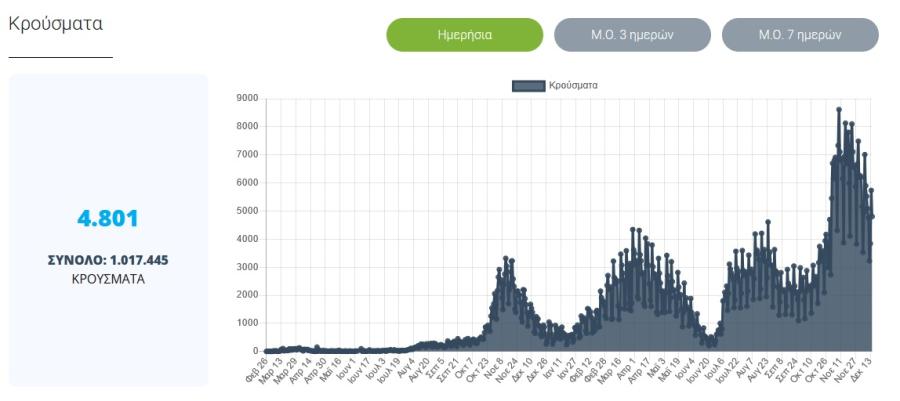The width and height of the screenshot is (900, 401).
Task: Click the Απρ 1 peak data point near 4300
Action: pos(633,229)
